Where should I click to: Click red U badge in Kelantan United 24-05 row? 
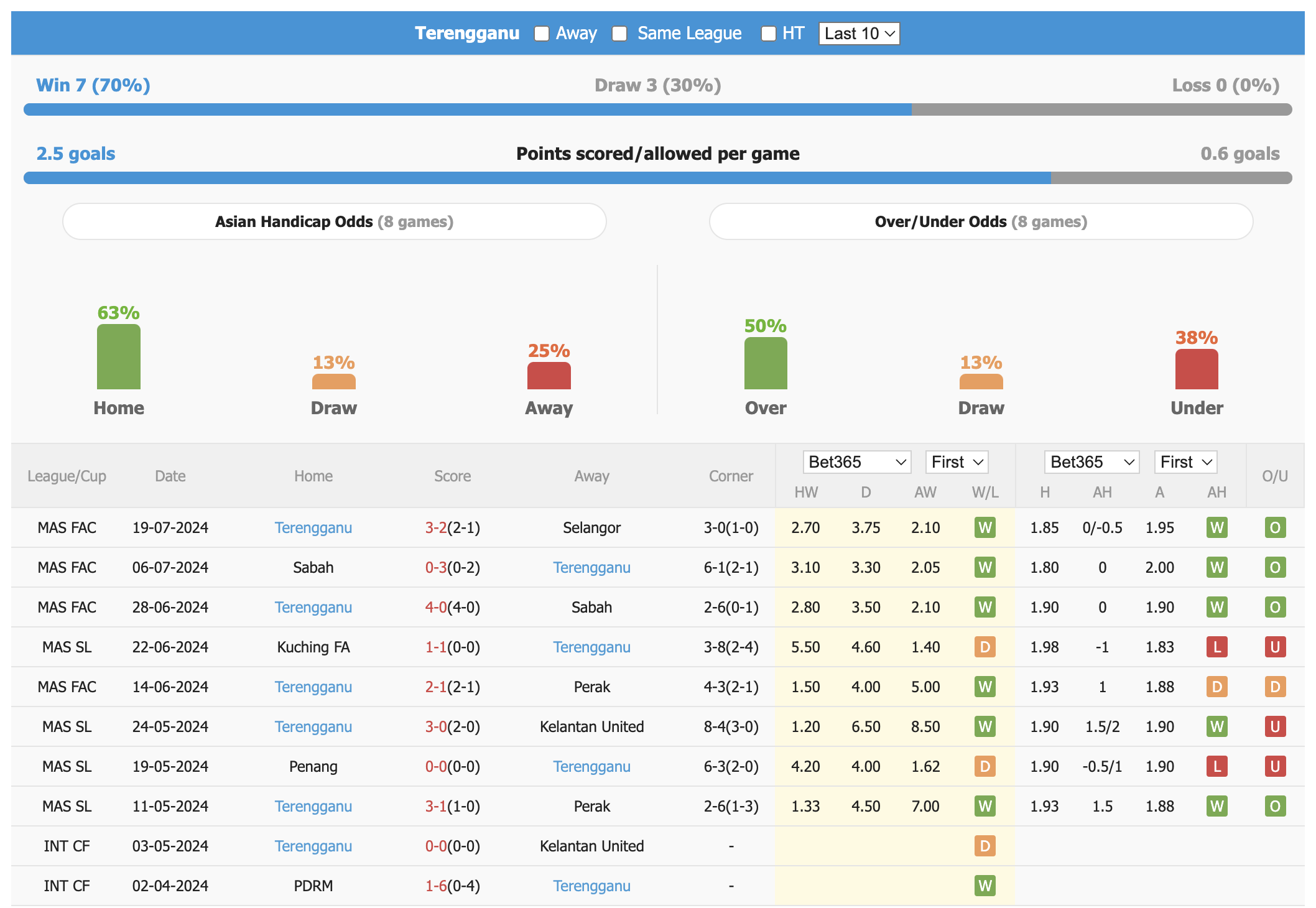(1275, 726)
